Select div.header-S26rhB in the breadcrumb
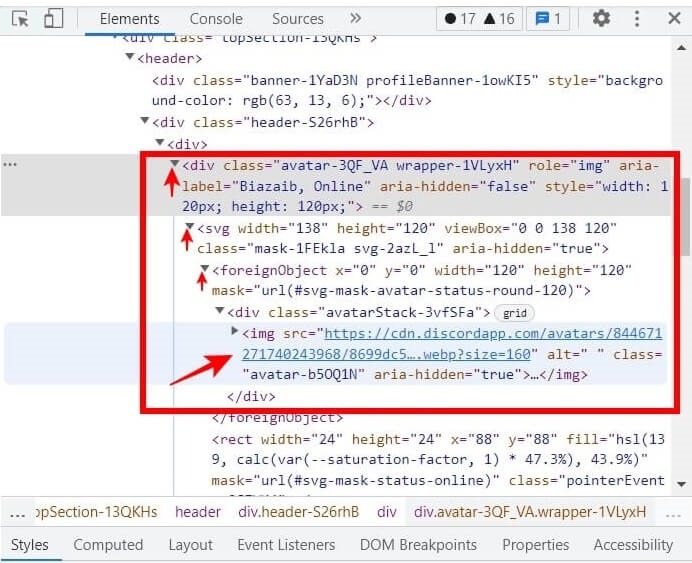The width and height of the screenshot is (692, 563). [301, 511]
